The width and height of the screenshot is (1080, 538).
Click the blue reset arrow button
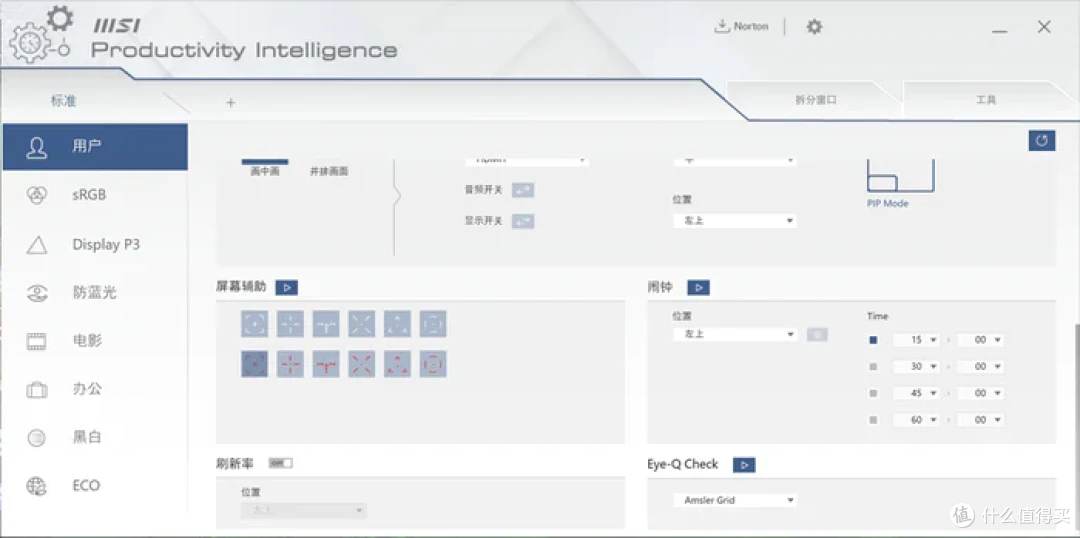click(1041, 141)
